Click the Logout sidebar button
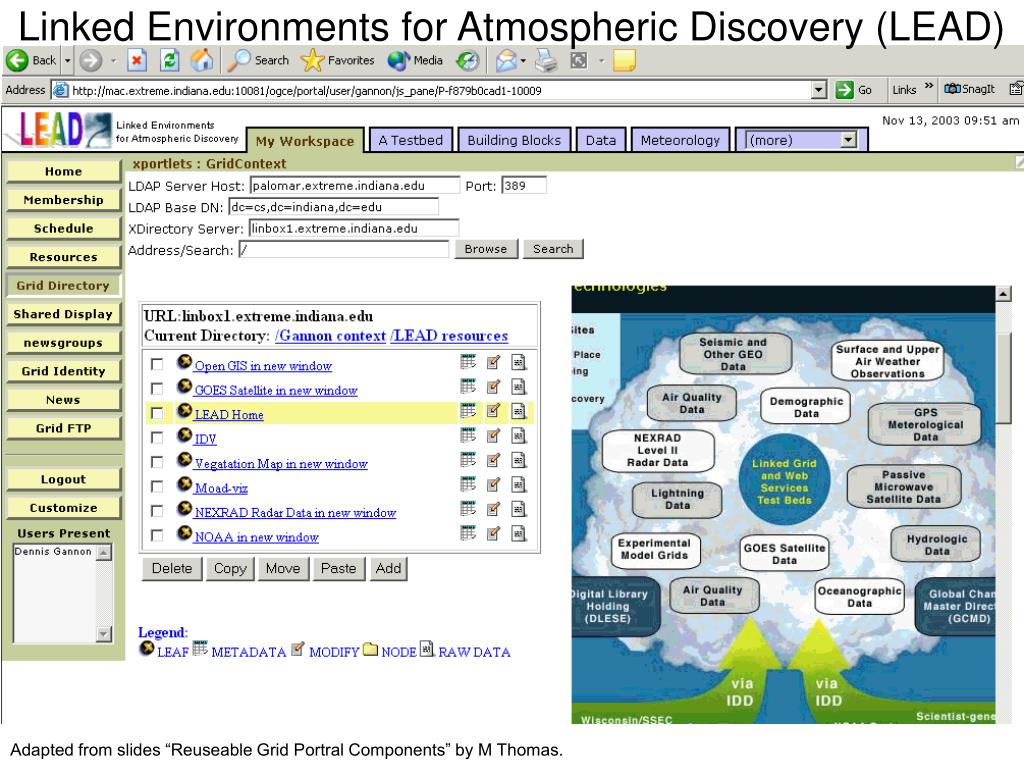The height and width of the screenshot is (768, 1024). coord(63,479)
